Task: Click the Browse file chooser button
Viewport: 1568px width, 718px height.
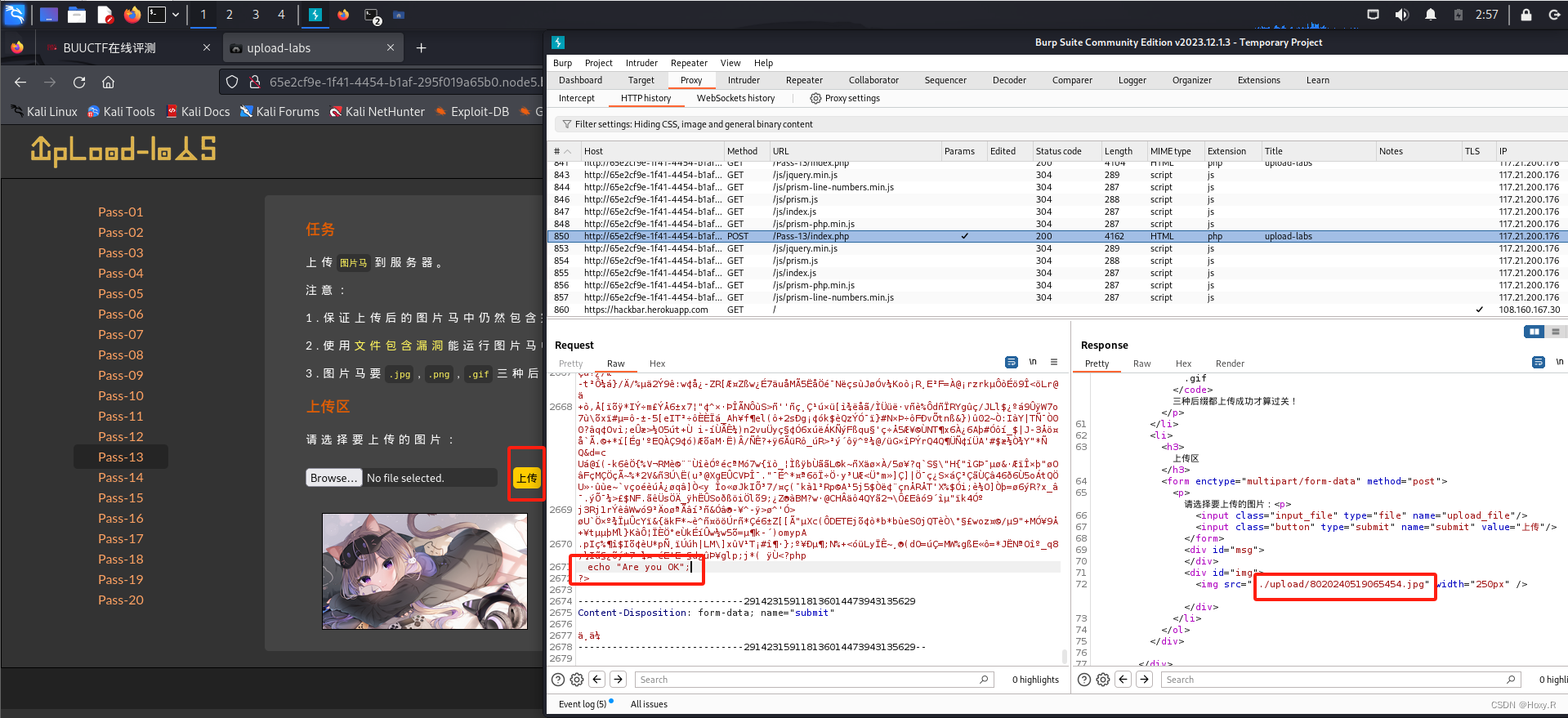Action: tap(333, 478)
